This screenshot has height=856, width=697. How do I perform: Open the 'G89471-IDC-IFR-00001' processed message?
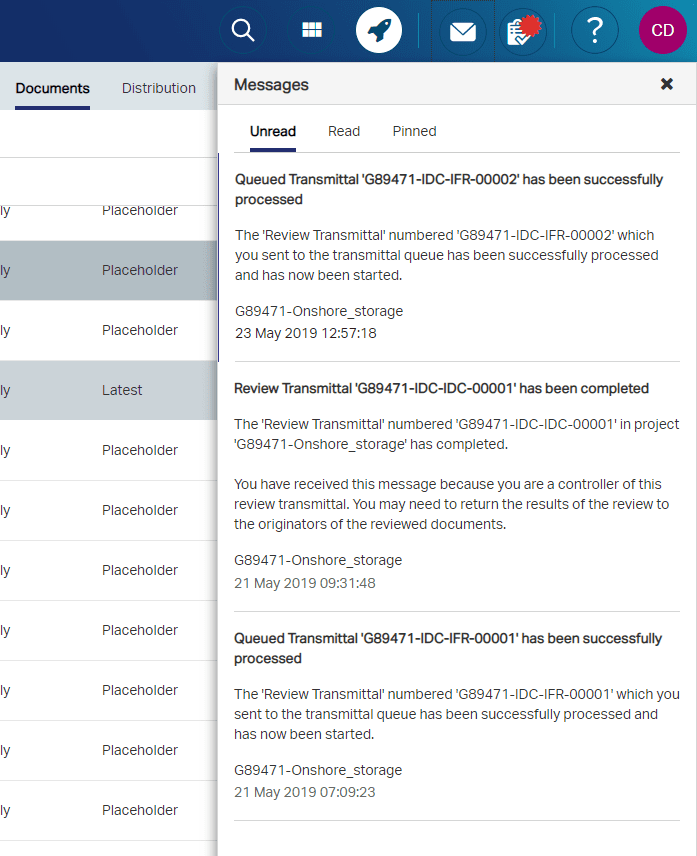448,648
